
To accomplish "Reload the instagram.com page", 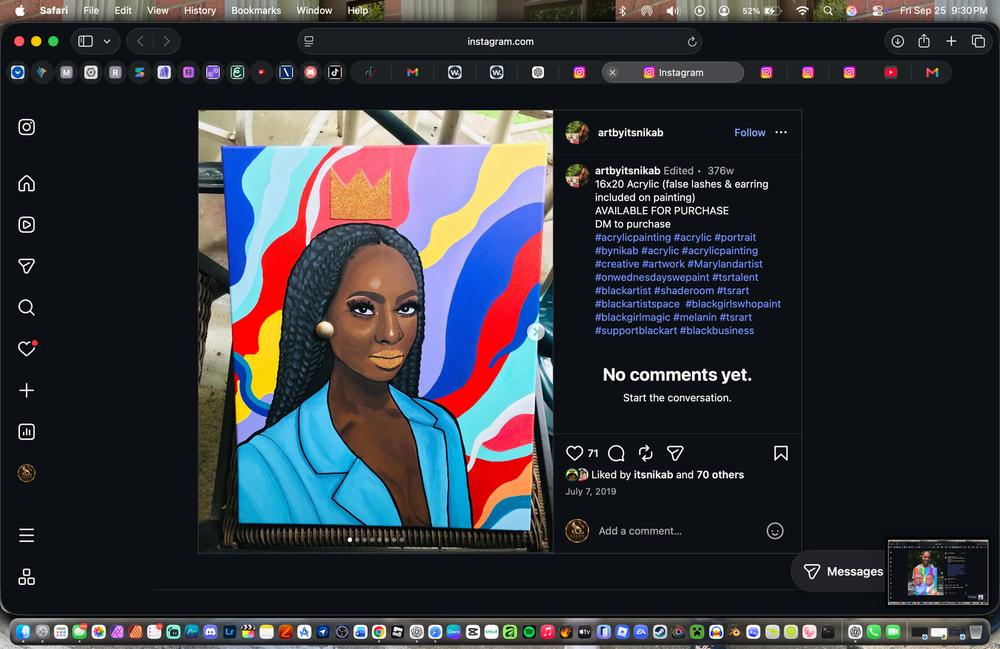I will click(x=692, y=41).
